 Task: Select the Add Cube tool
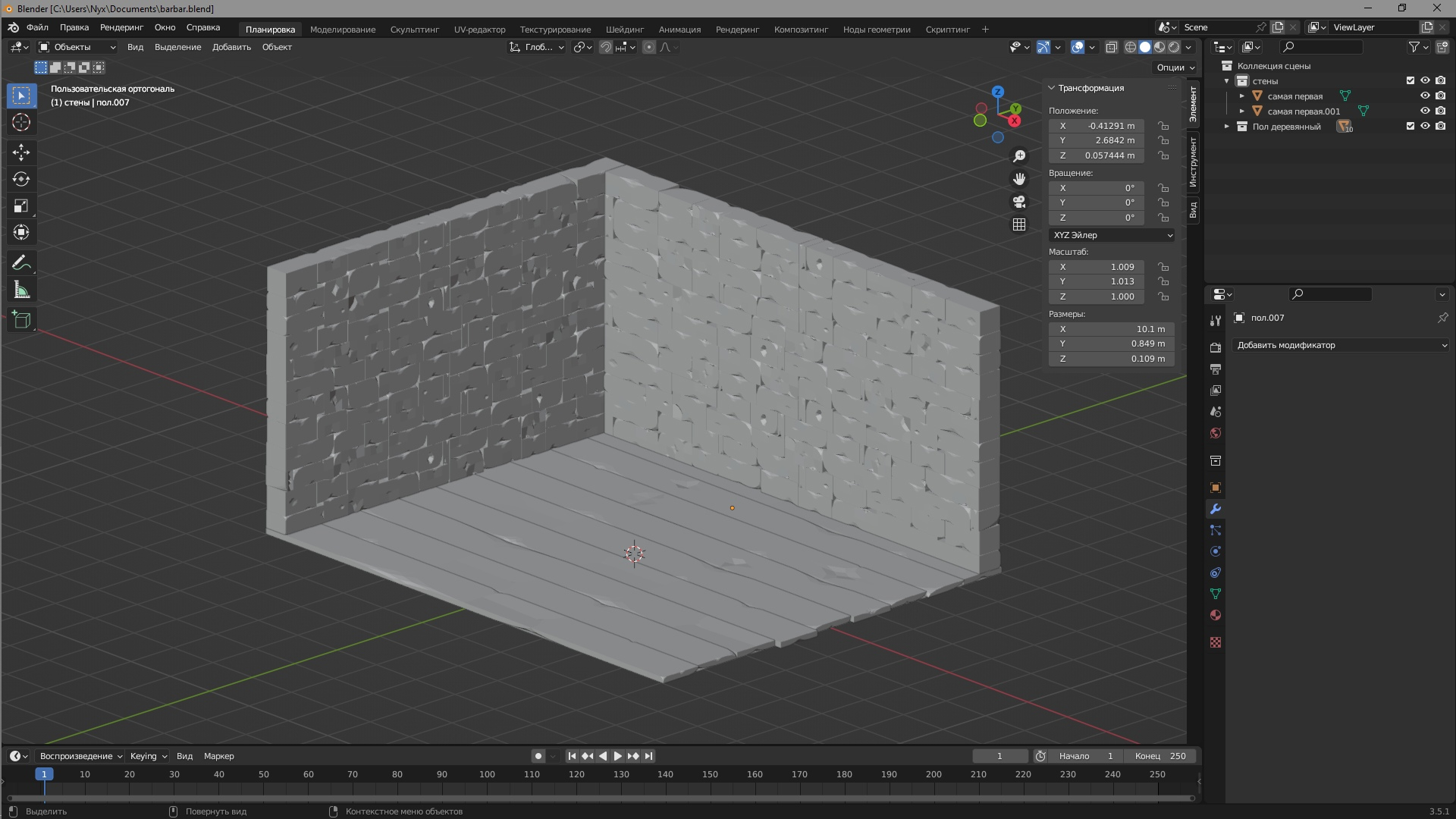click(x=21, y=320)
